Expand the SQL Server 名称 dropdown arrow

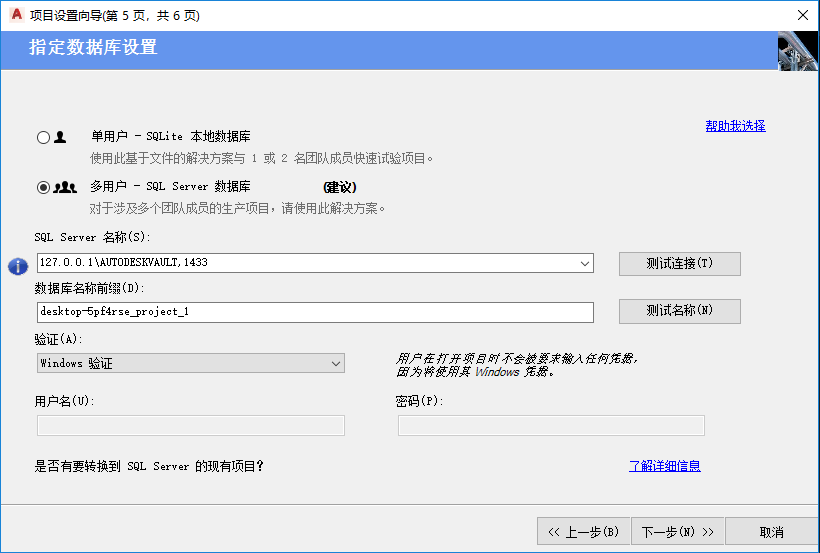tap(585, 263)
